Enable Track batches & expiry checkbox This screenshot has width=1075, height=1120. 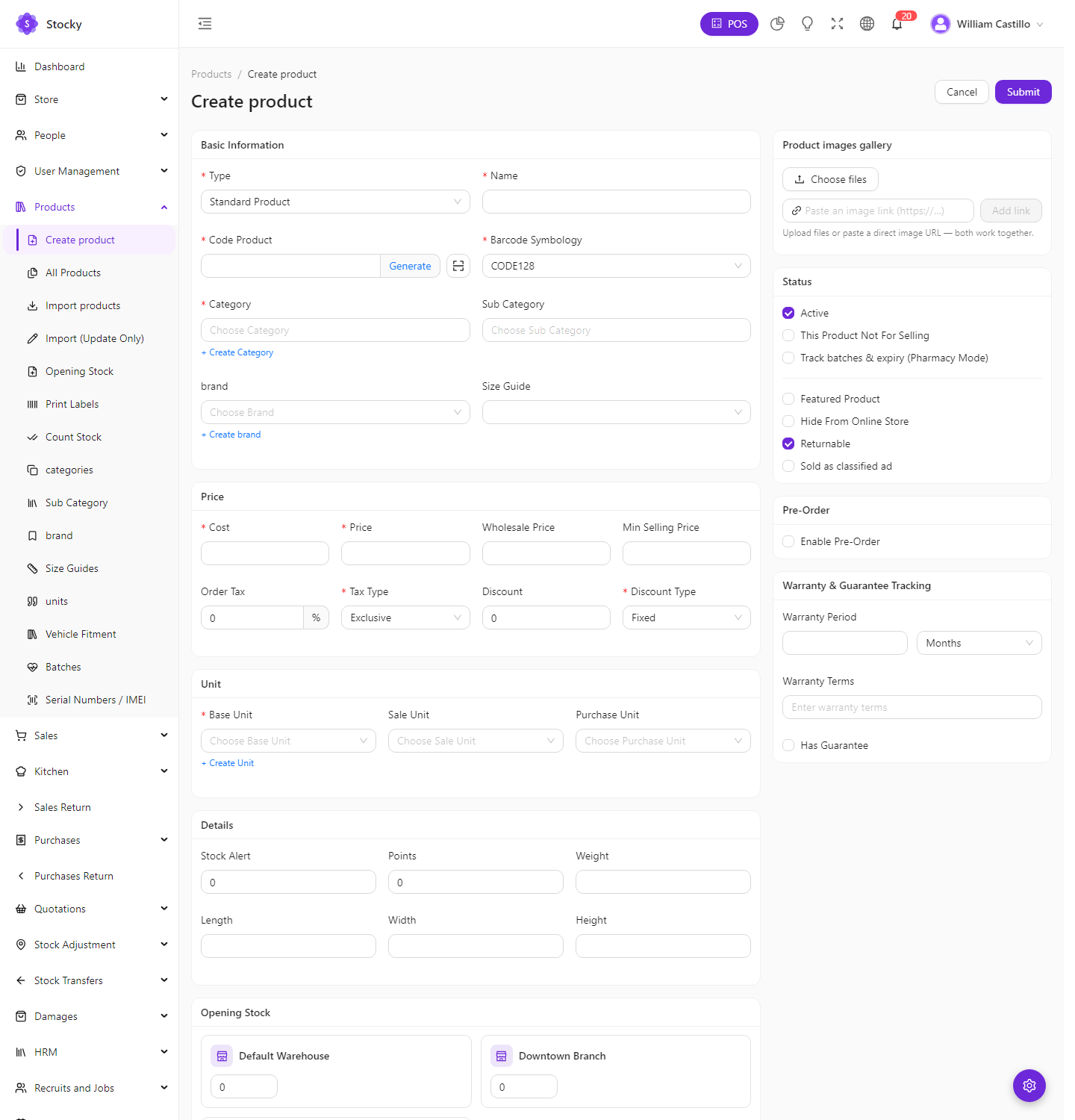point(788,358)
